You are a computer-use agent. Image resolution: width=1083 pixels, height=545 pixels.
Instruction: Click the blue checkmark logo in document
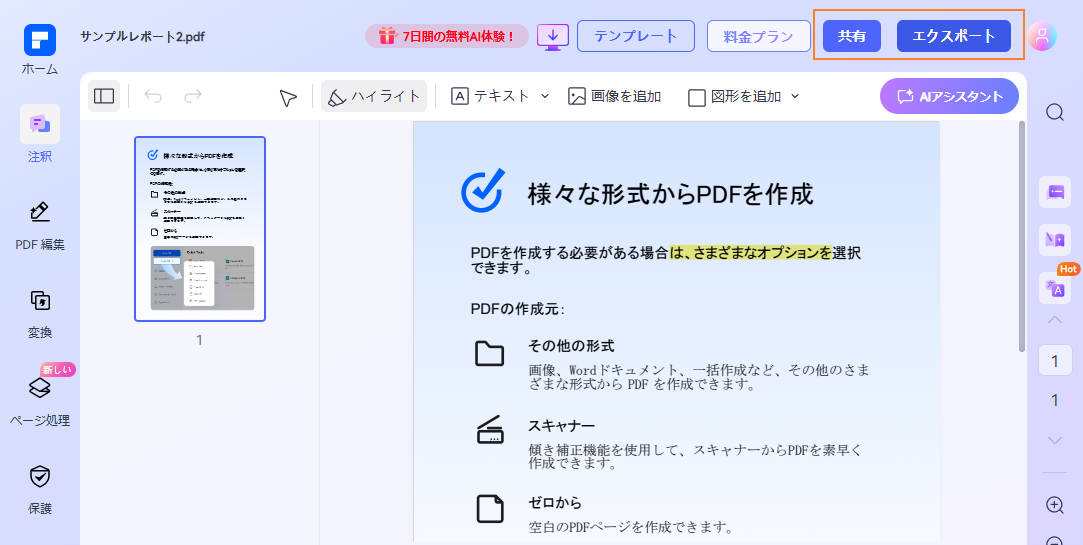tap(483, 190)
